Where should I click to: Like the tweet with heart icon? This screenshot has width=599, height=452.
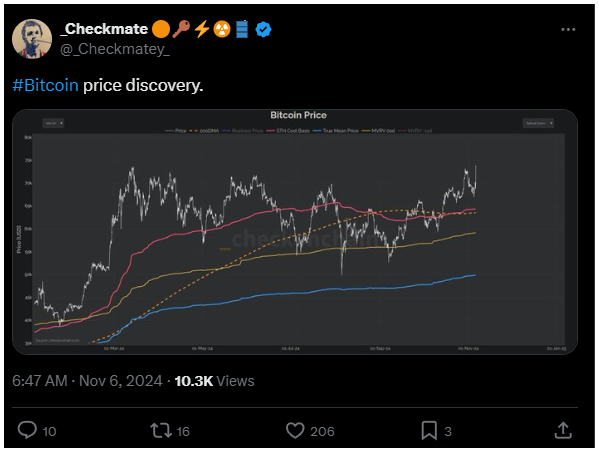295,431
